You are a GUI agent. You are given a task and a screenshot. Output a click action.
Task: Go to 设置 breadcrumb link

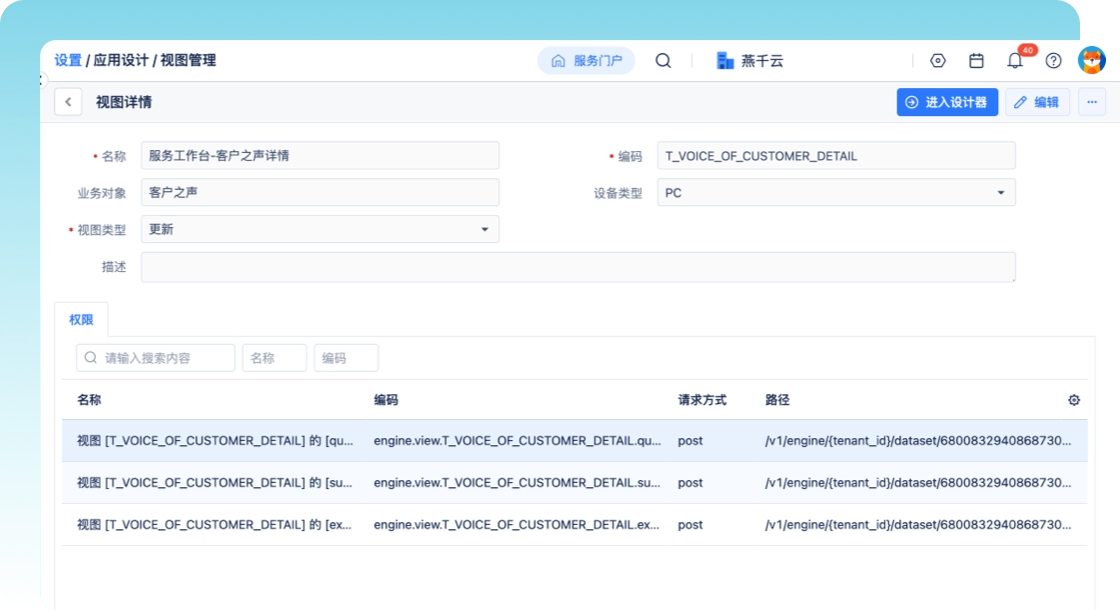pyautogui.click(x=69, y=61)
